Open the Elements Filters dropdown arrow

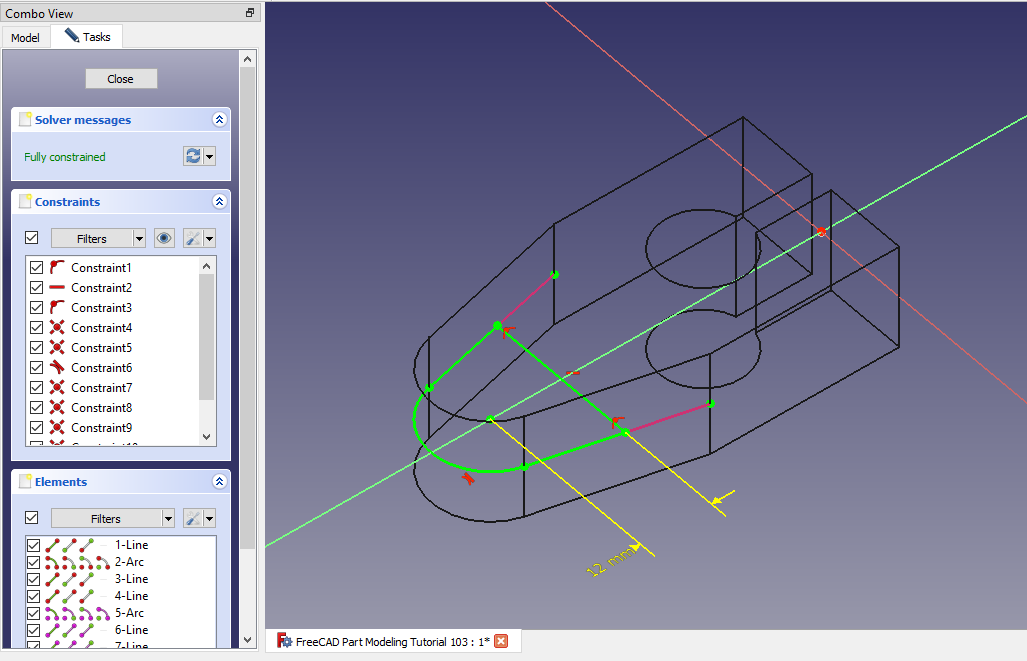pos(167,518)
